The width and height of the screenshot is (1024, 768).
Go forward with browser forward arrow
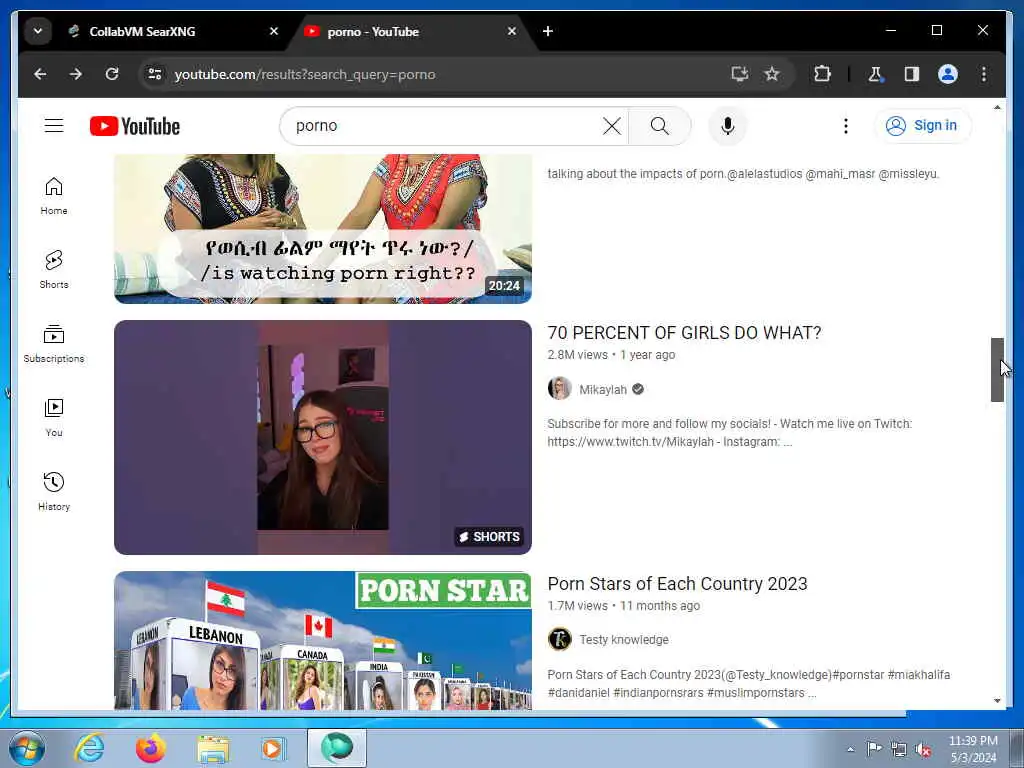(76, 74)
